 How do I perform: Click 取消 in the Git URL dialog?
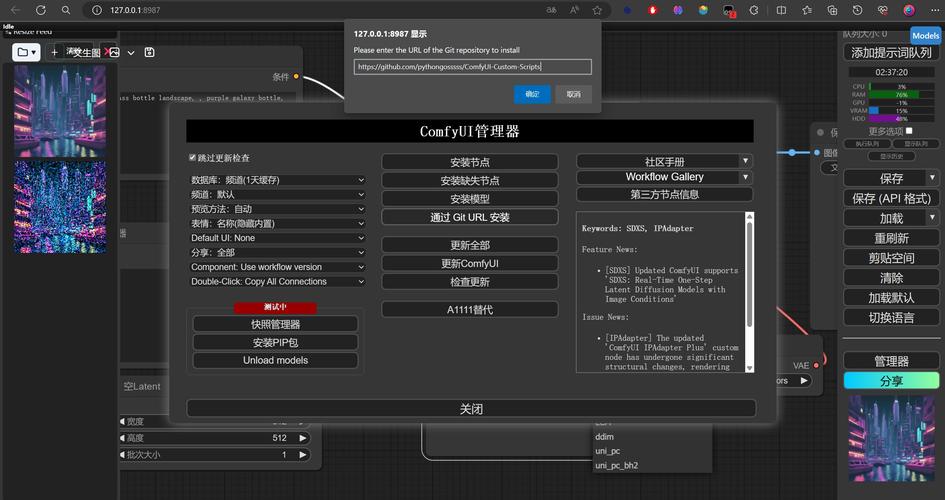tap(573, 94)
